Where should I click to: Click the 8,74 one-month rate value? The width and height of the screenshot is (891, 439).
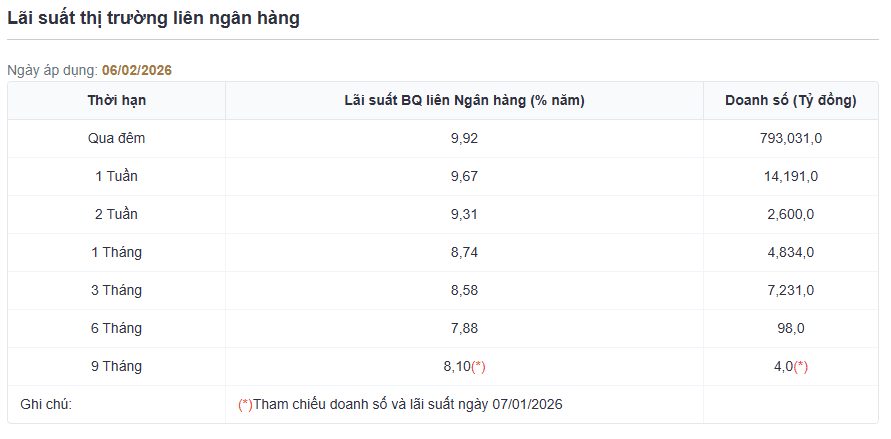point(464,253)
